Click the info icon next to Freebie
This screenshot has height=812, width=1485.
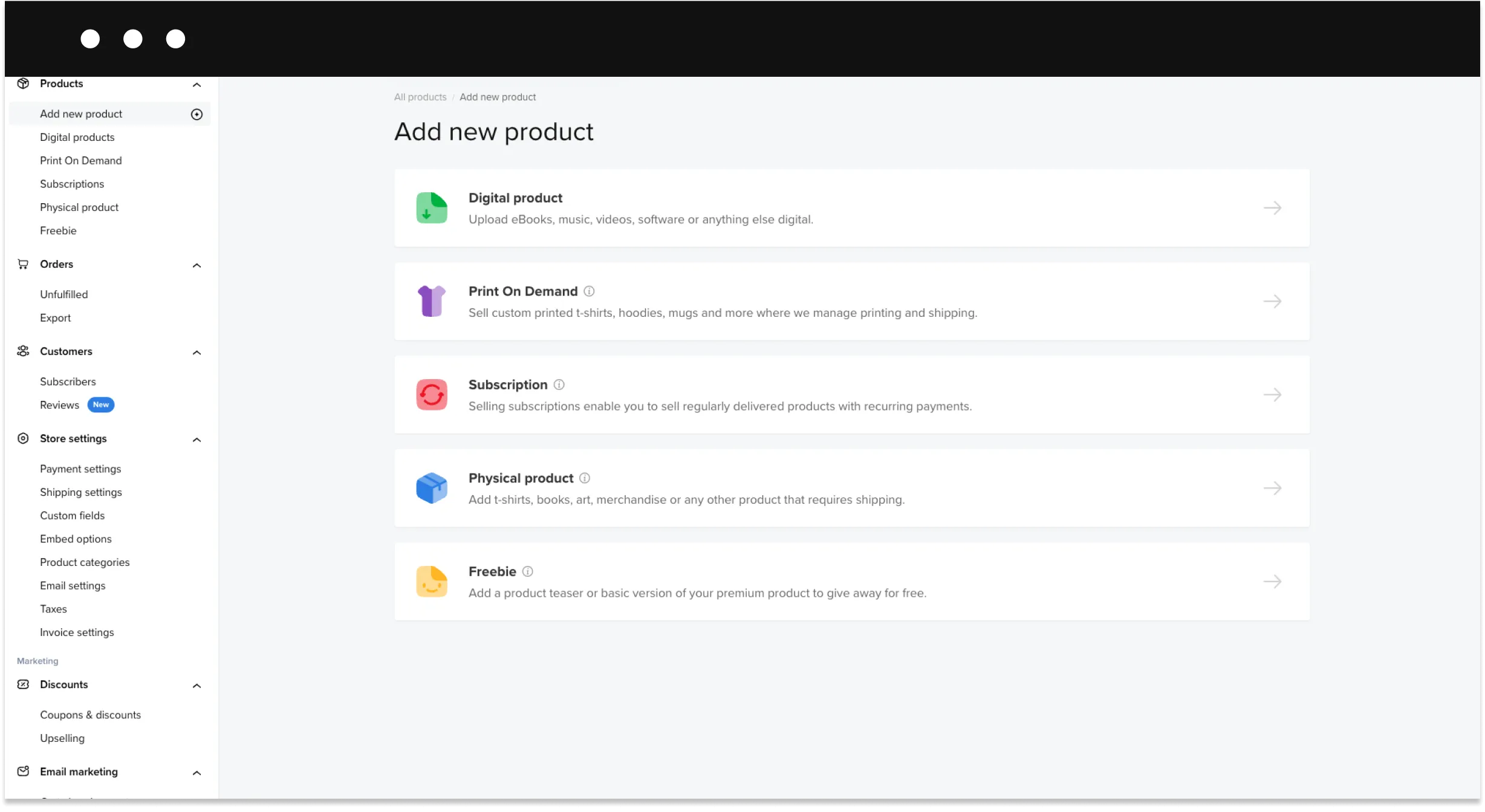point(528,571)
